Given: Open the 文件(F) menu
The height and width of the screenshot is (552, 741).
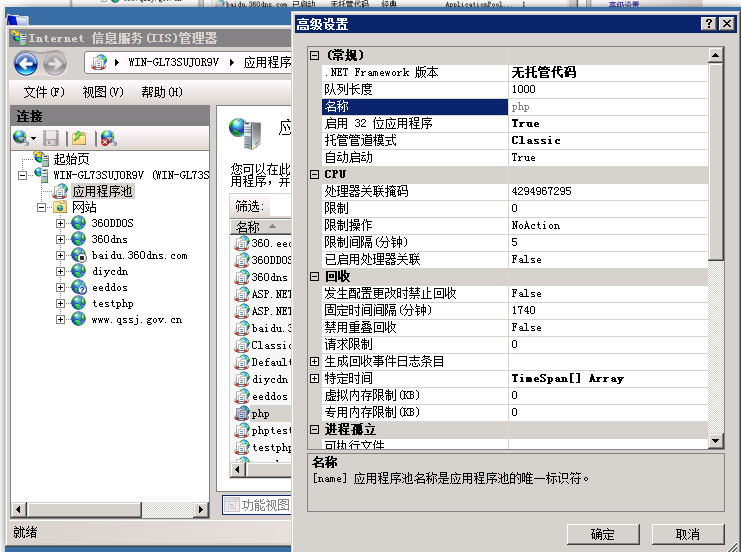Looking at the screenshot, I should click(x=44, y=92).
